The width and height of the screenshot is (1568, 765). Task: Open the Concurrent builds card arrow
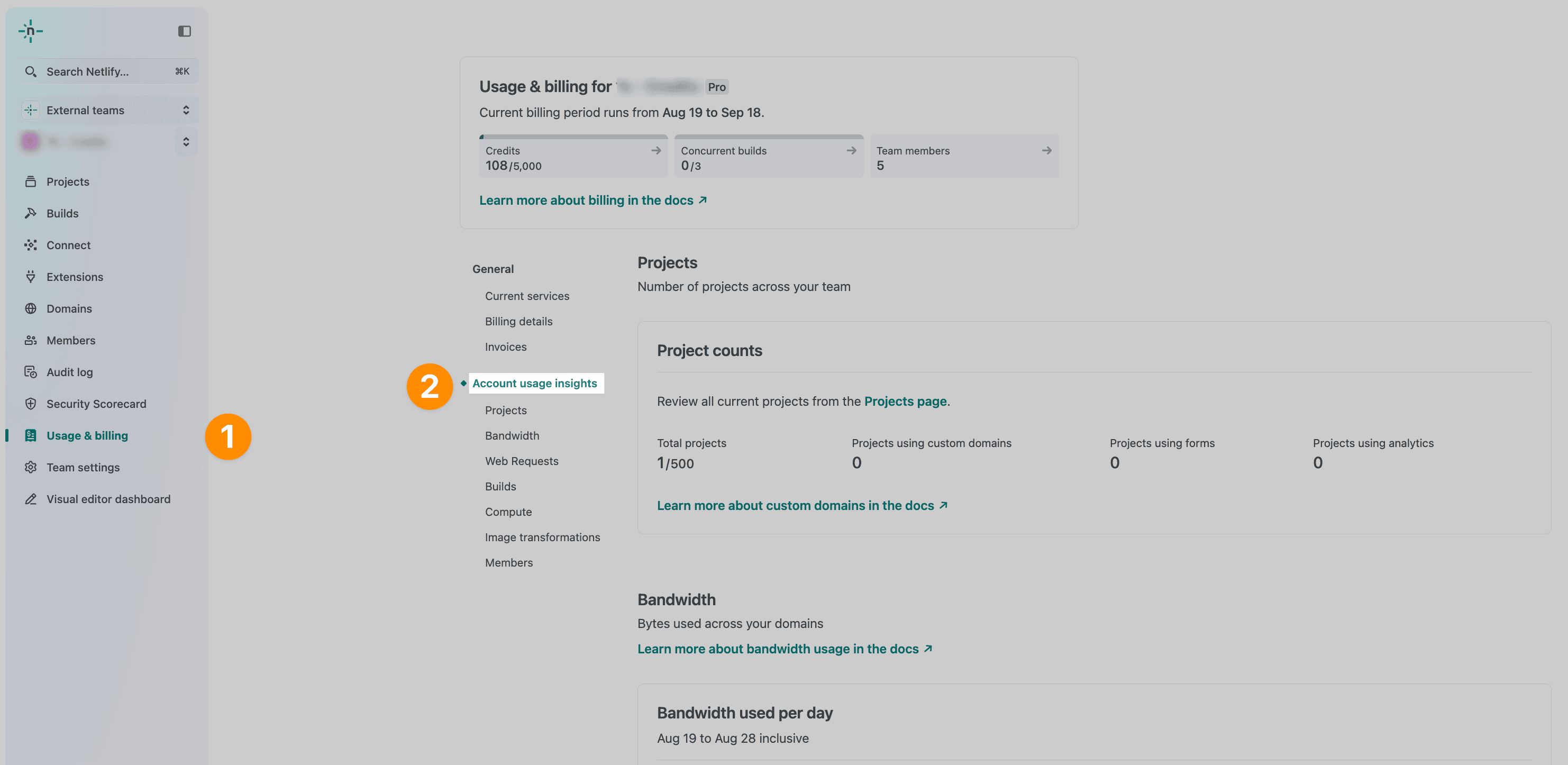point(851,150)
